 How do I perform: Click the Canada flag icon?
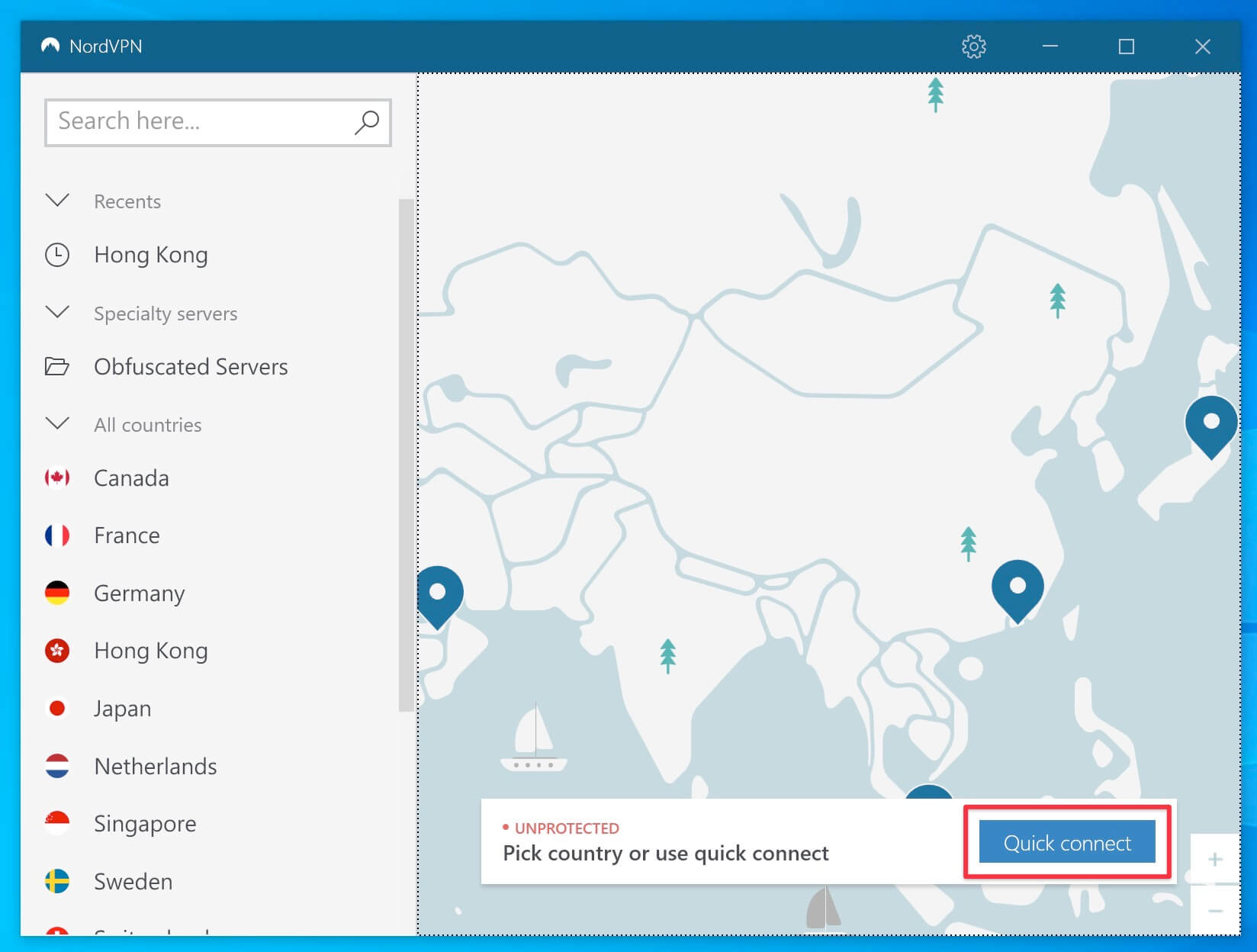click(x=57, y=478)
